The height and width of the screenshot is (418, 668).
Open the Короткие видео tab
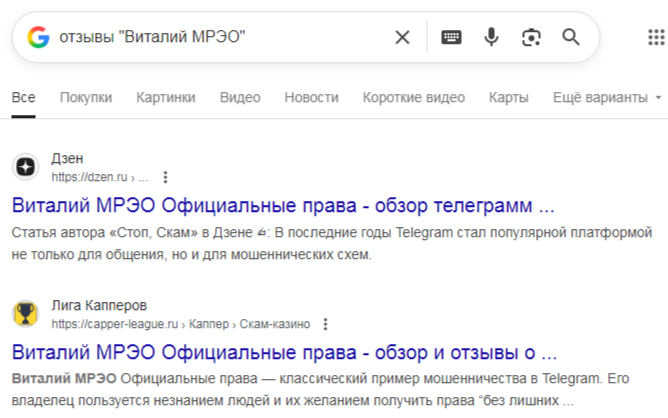(x=413, y=97)
